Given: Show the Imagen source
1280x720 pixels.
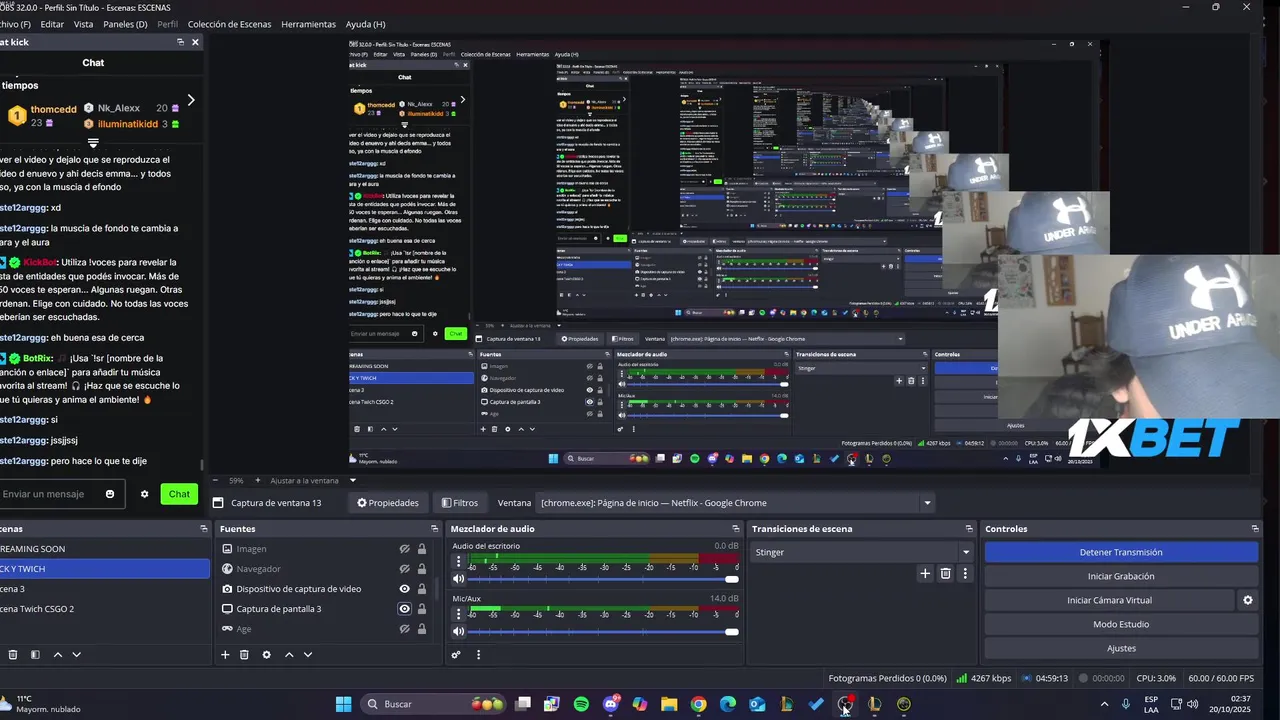Looking at the screenshot, I should coord(405,549).
